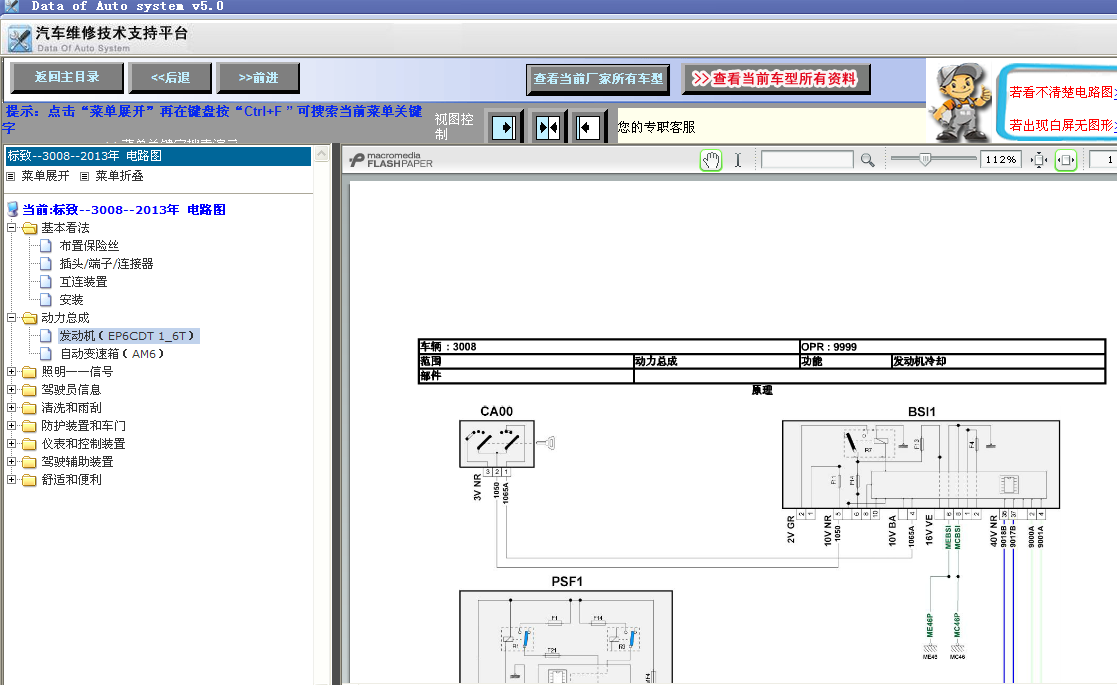1117x685 pixels.
Task: Click the 若出现白屏无图形 red link
Action: [x=1062, y=125]
